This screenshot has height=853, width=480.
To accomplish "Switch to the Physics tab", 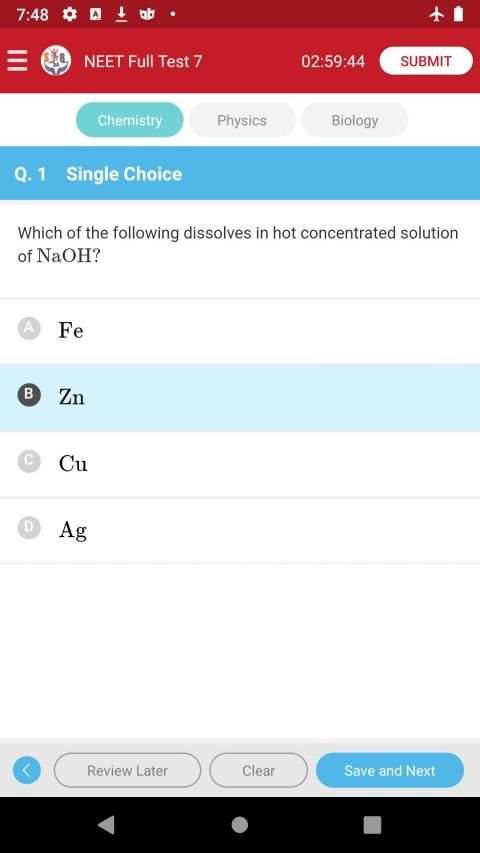I will point(242,120).
